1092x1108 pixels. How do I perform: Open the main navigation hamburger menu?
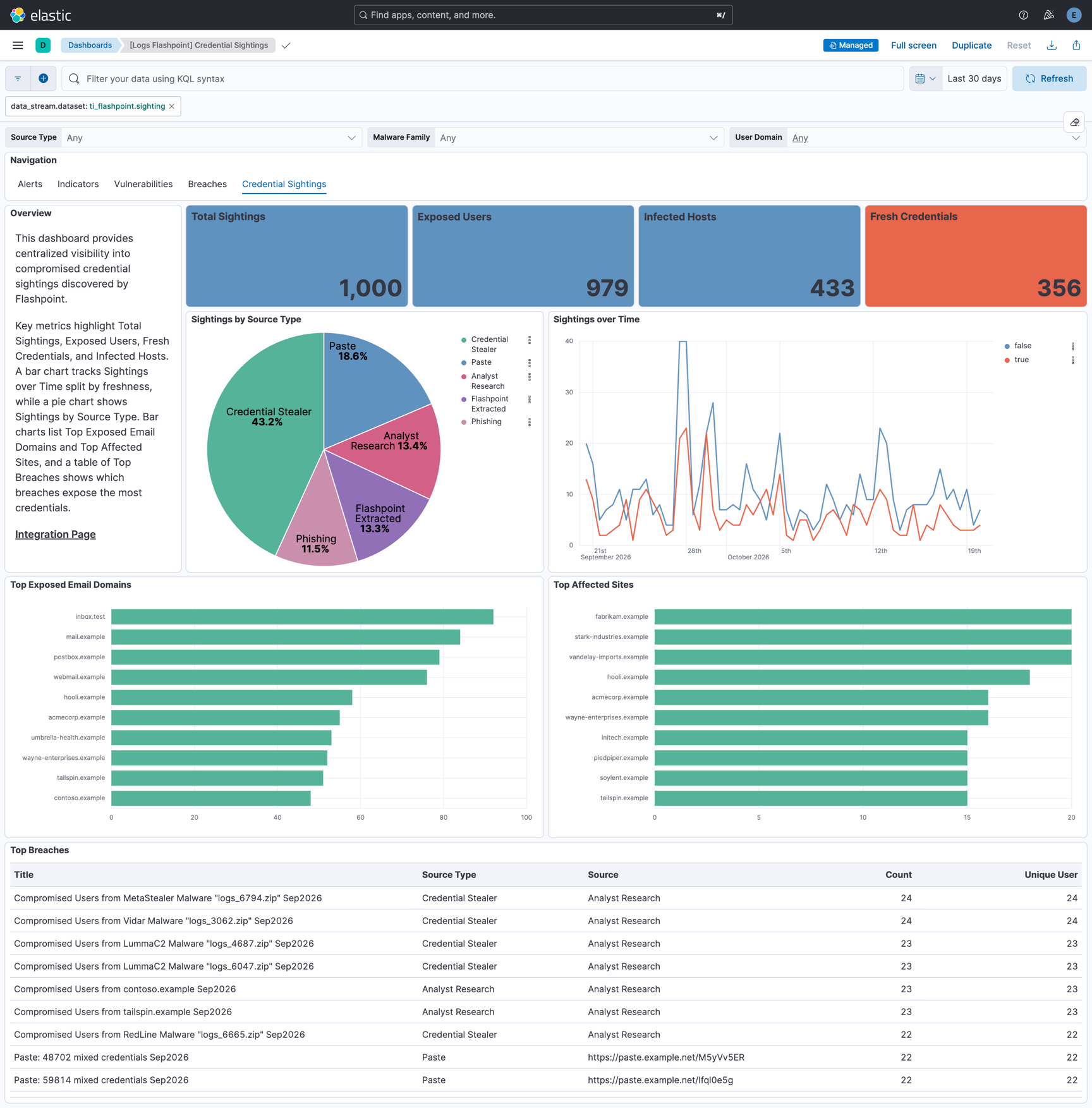tap(18, 46)
